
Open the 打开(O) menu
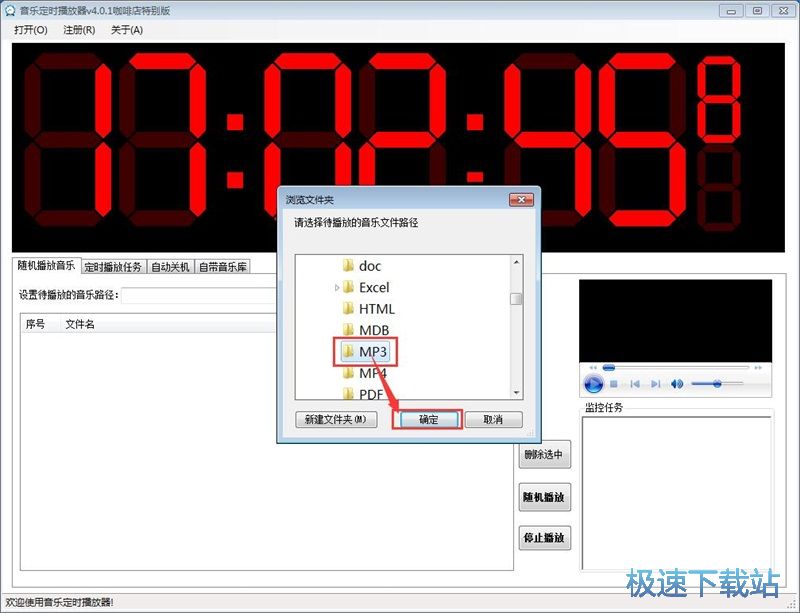point(27,30)
